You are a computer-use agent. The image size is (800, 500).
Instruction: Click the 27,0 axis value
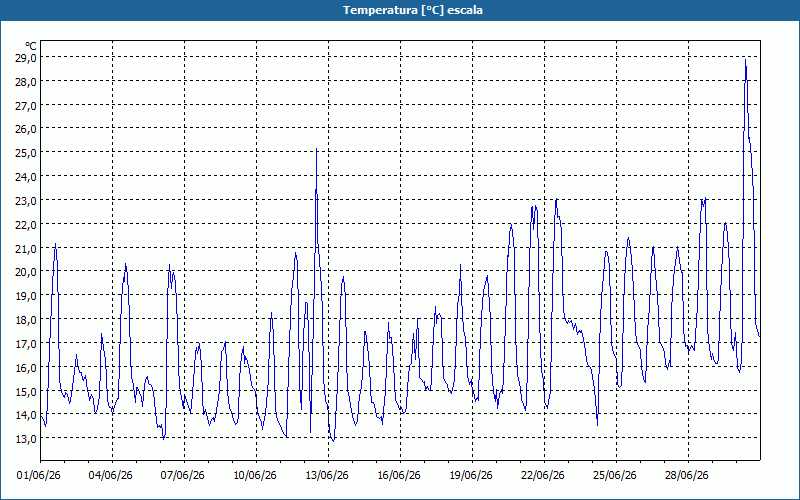point(26,106)
